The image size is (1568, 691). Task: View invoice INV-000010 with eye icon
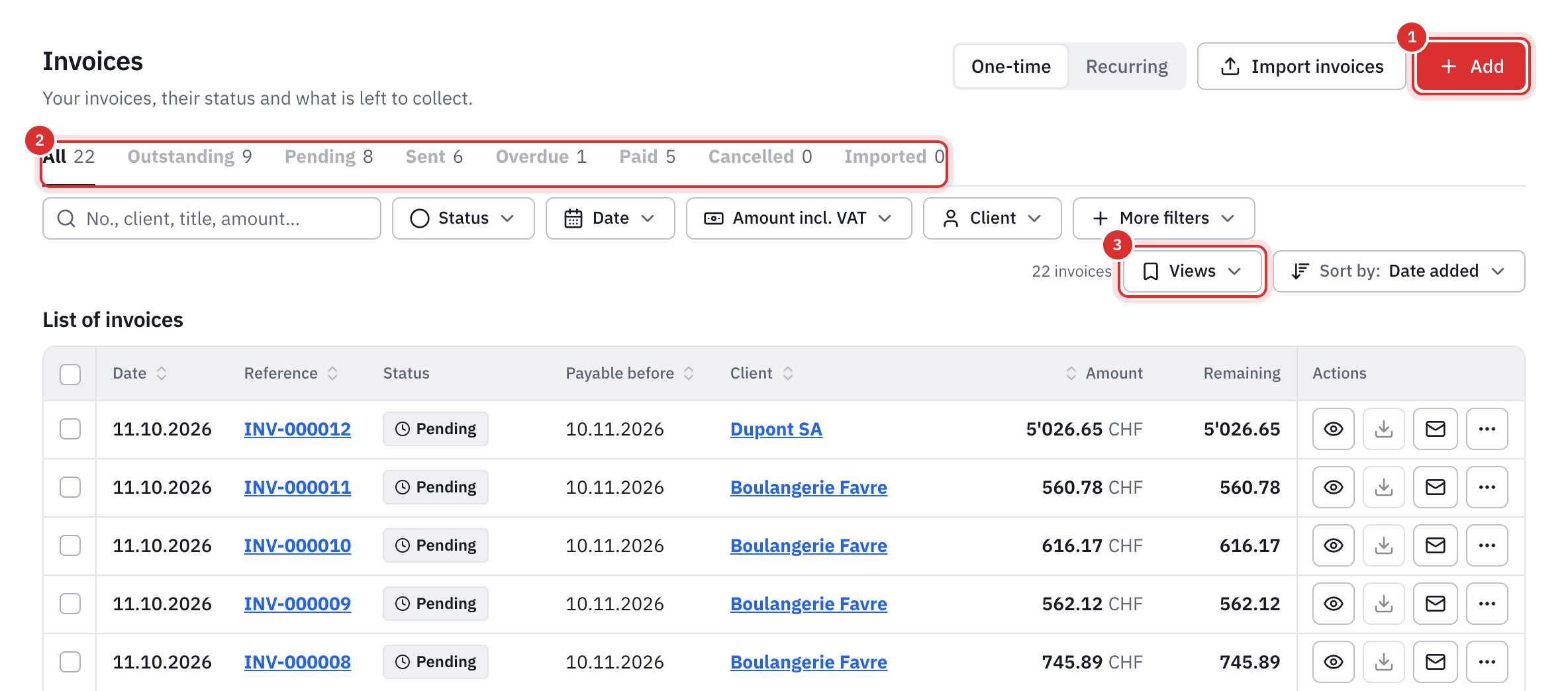pos(1333,545)
